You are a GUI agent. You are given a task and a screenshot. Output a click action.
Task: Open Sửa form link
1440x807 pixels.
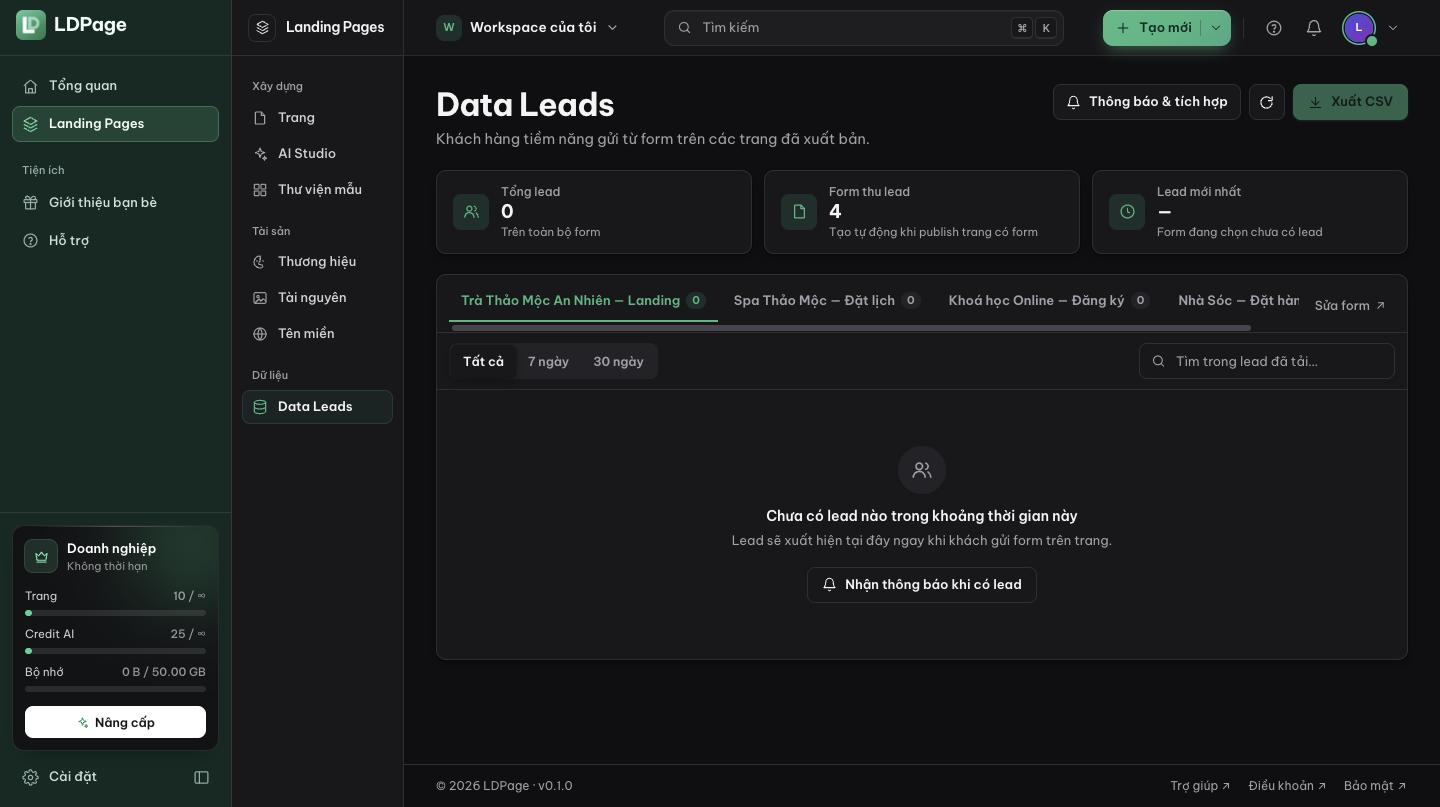(x=1350, y=306)
